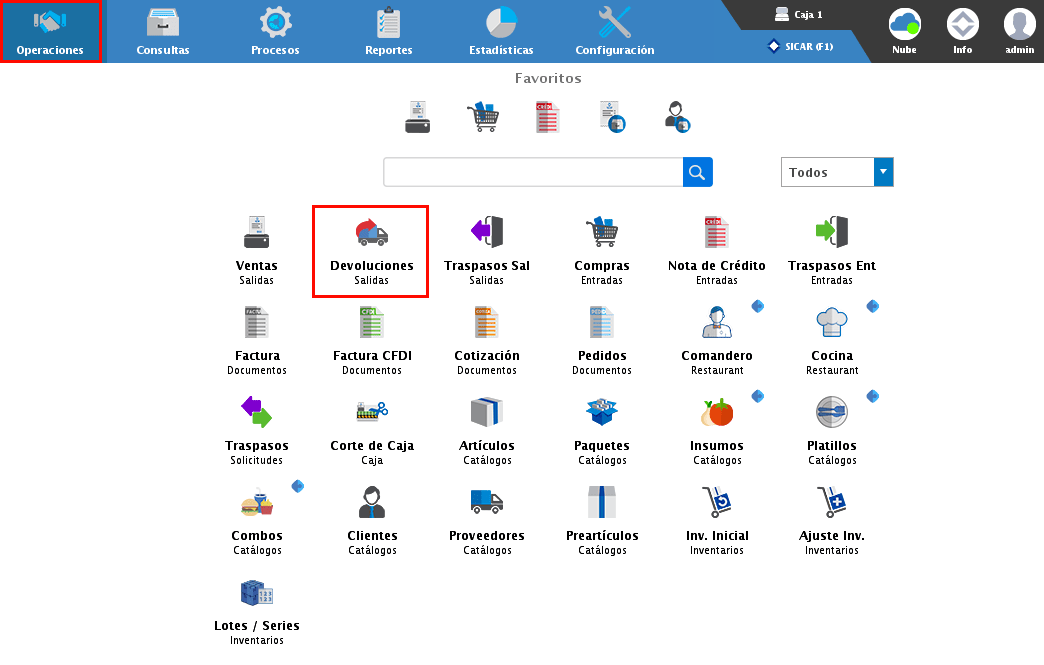1044x665 pixels.
Task: Switch to the Reportes tab
Action: point(388,31)
